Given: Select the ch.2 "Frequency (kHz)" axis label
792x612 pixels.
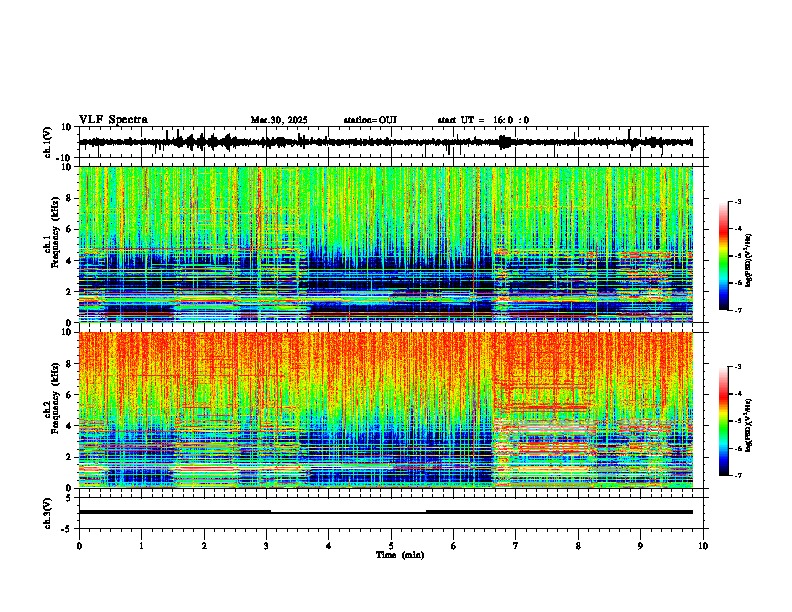Looking at the screenshot, I should [x=55, y=398].
